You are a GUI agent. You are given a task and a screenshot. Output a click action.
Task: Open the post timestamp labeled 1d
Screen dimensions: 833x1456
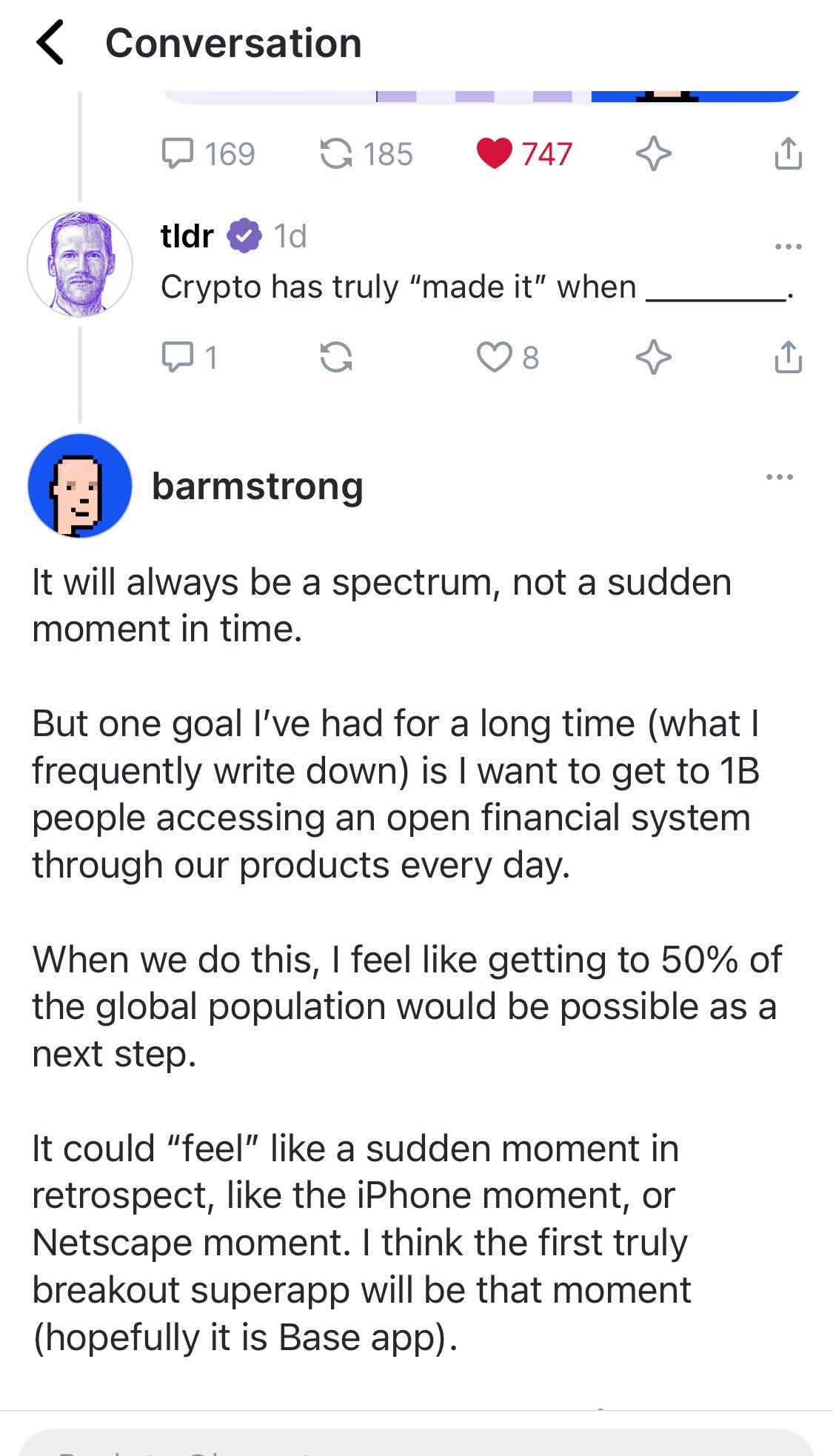289,236
